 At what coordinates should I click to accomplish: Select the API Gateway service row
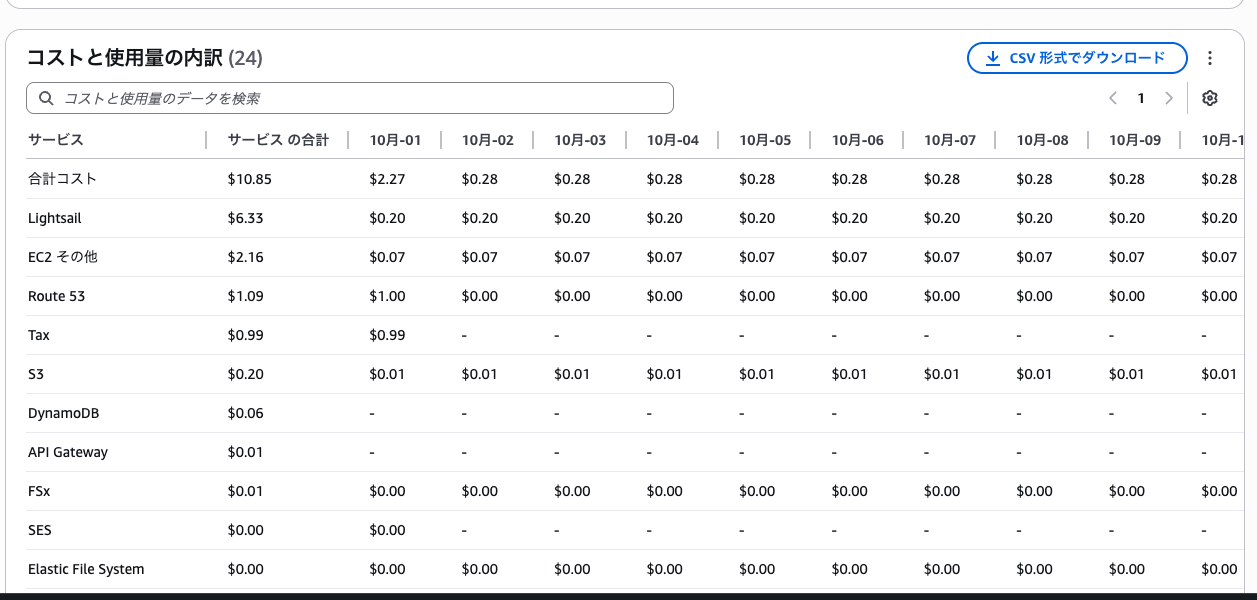click(x=628, y=452)
